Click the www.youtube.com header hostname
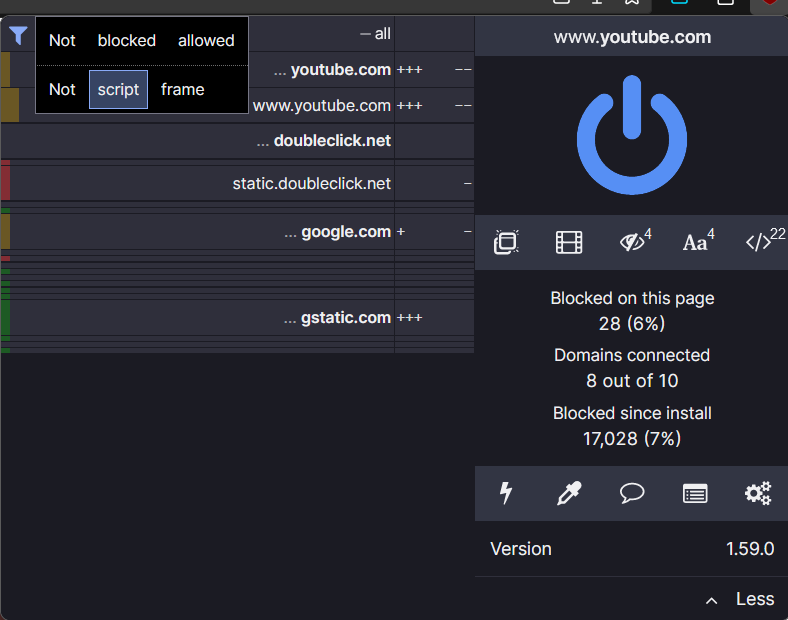 pyautogui.click(x=632, y=37)
